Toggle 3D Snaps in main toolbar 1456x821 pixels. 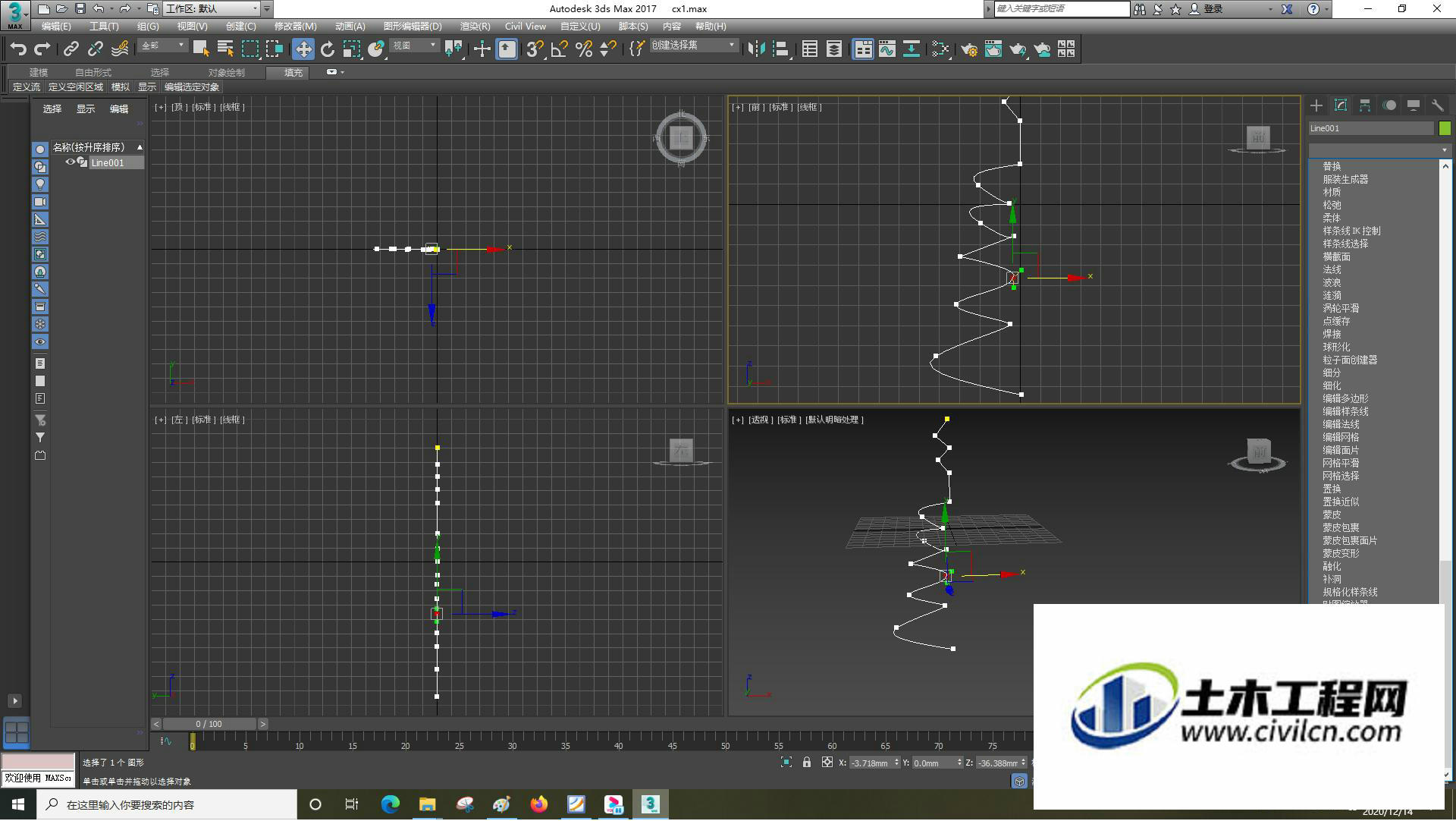(x=535, y=49)
